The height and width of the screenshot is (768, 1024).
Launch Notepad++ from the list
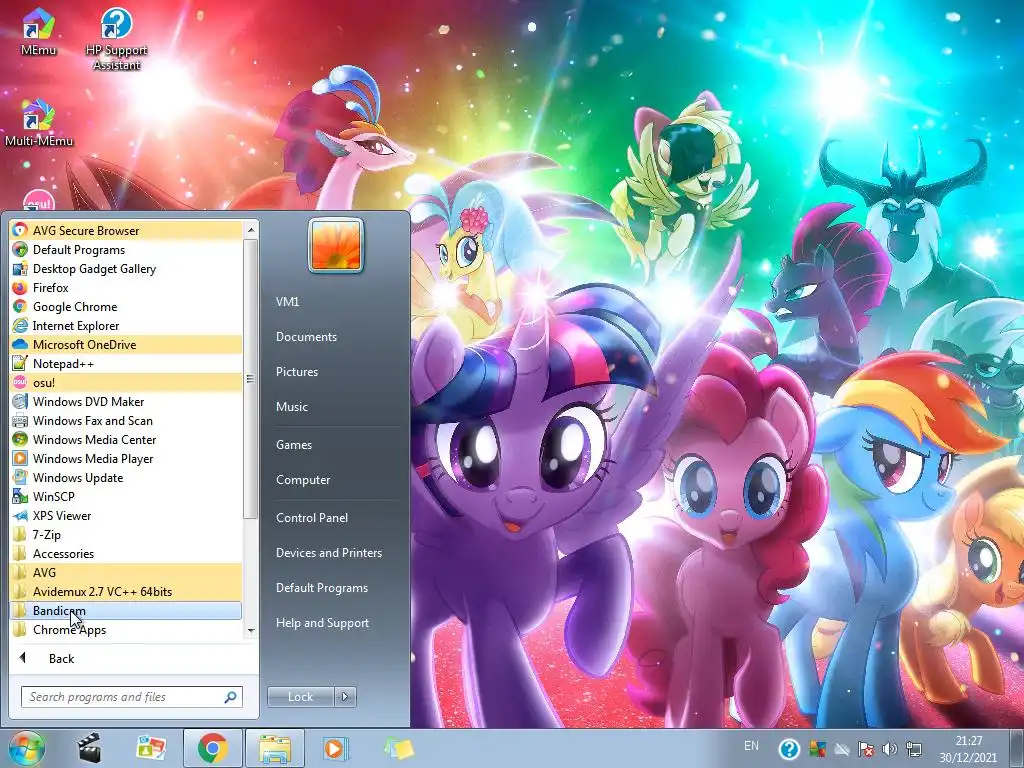point(126,363)
